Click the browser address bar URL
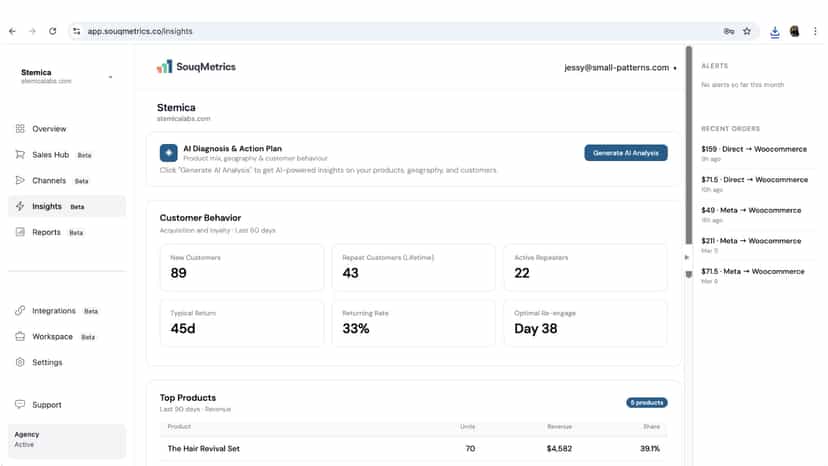828x466 pixels. click(x=139, y=31)
